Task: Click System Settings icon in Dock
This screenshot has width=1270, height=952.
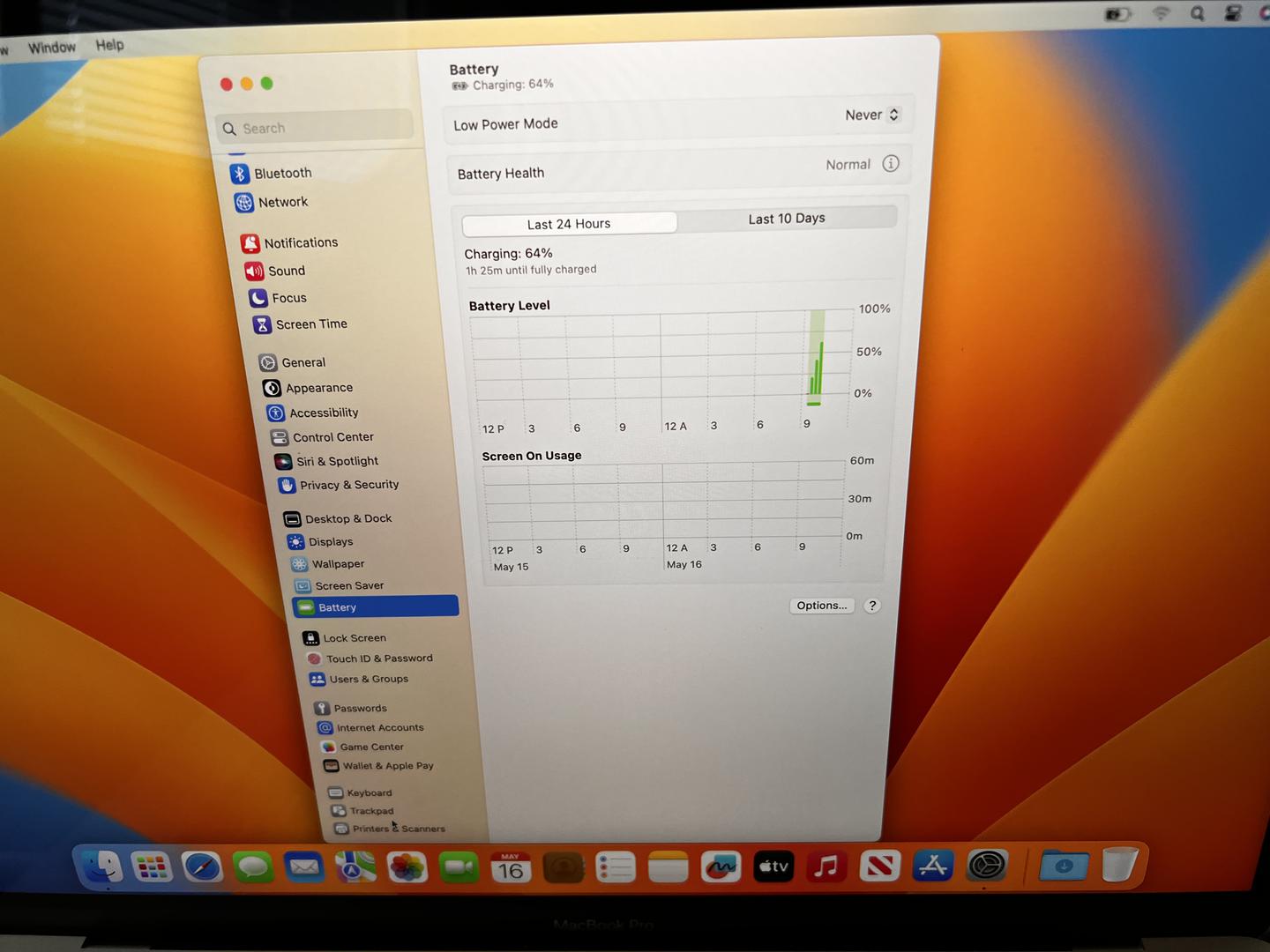Action: click(987, 866)
